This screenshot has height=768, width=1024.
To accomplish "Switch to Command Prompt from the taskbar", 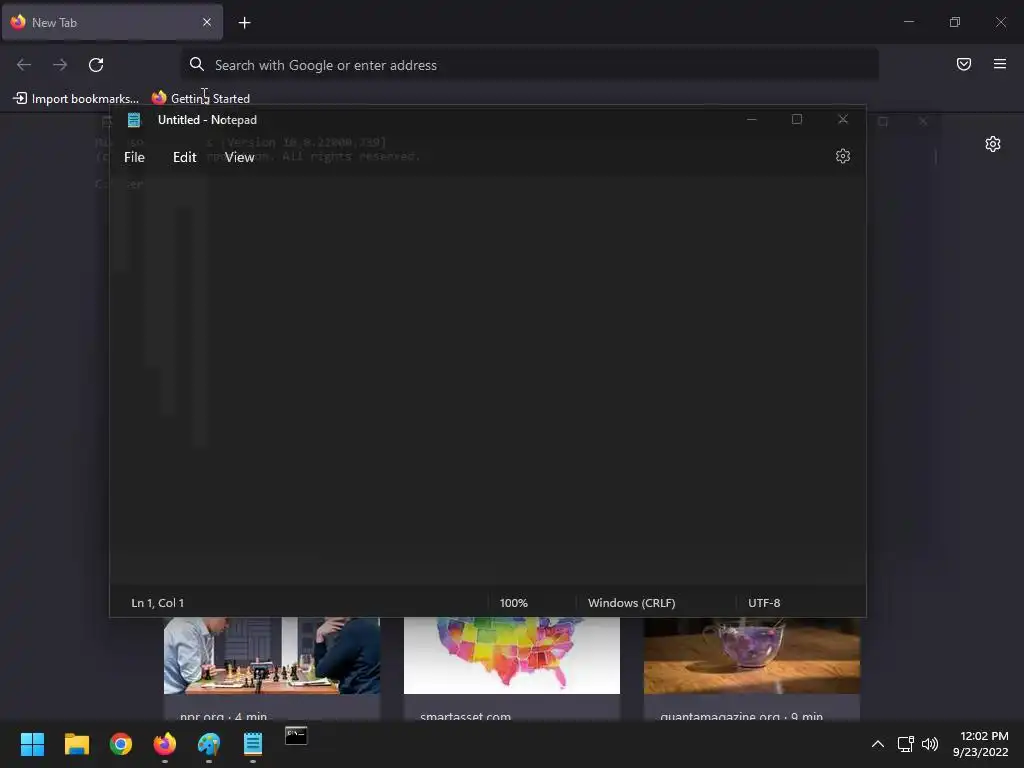I will coord(296,737).
